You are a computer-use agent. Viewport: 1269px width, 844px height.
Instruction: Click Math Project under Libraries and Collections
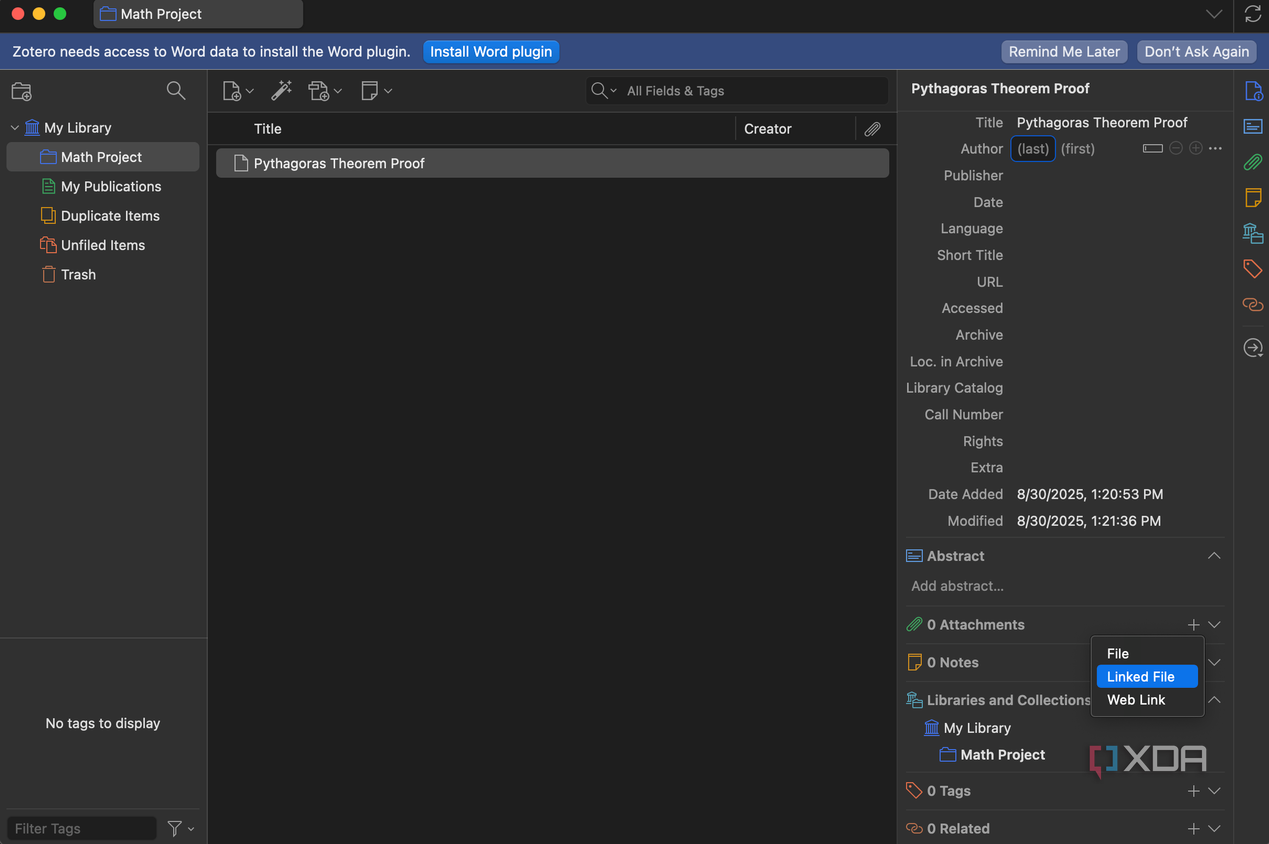pyautogui.click(x=1003, y=755)
